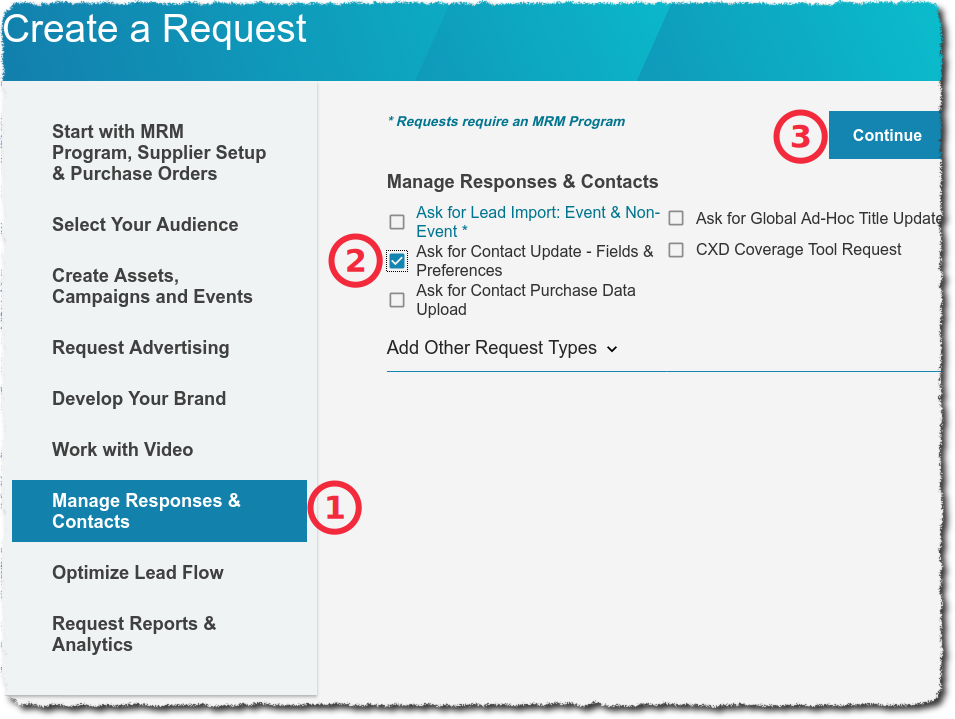
Task: Open Optimize Lead Flow section
Action: (x=137, y=573)
